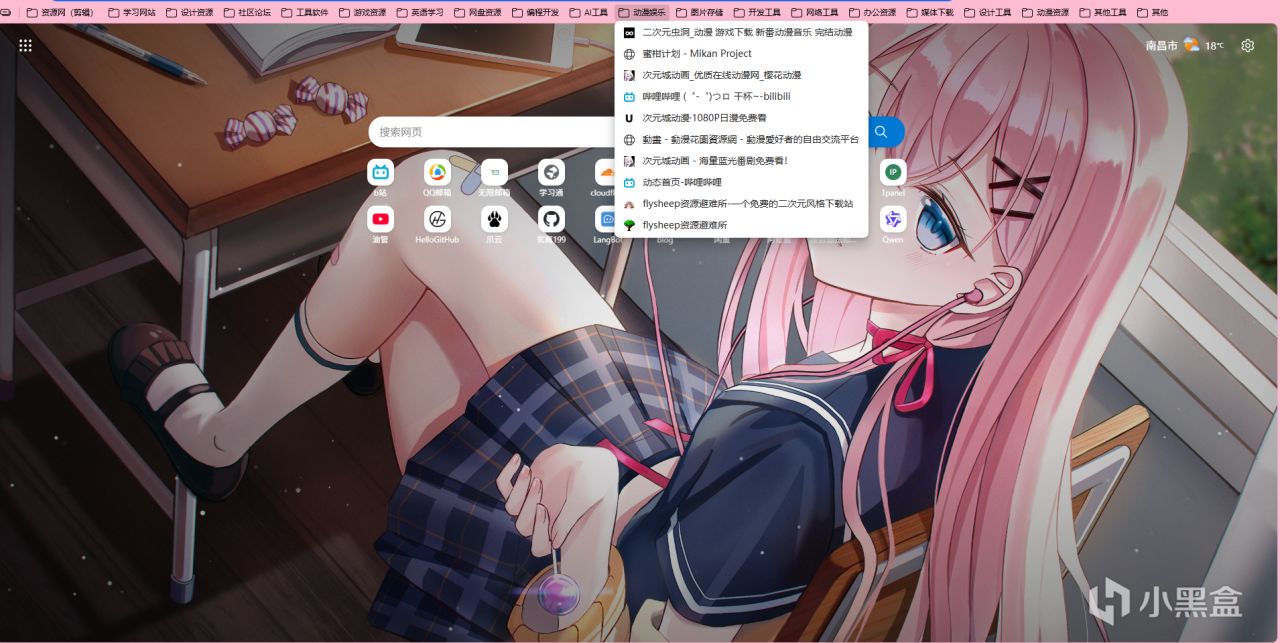Expand the 其他工具 bookmark folder
The height and width of the screenshot is (643, 1280).
pyautogui.click(x=1103, y=13)
